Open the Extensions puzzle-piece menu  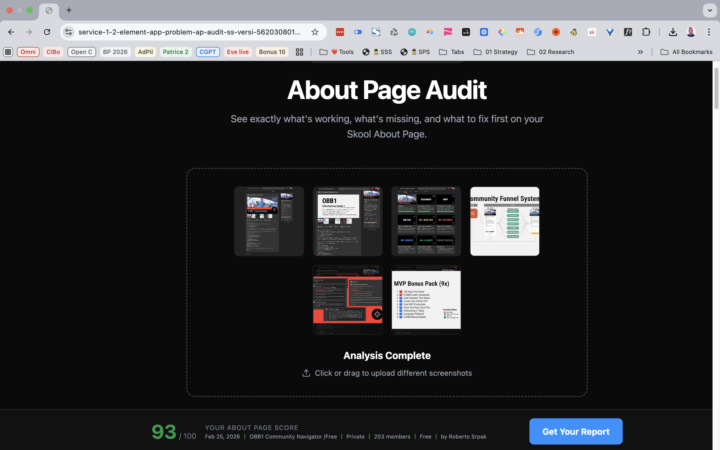(646, 32)
